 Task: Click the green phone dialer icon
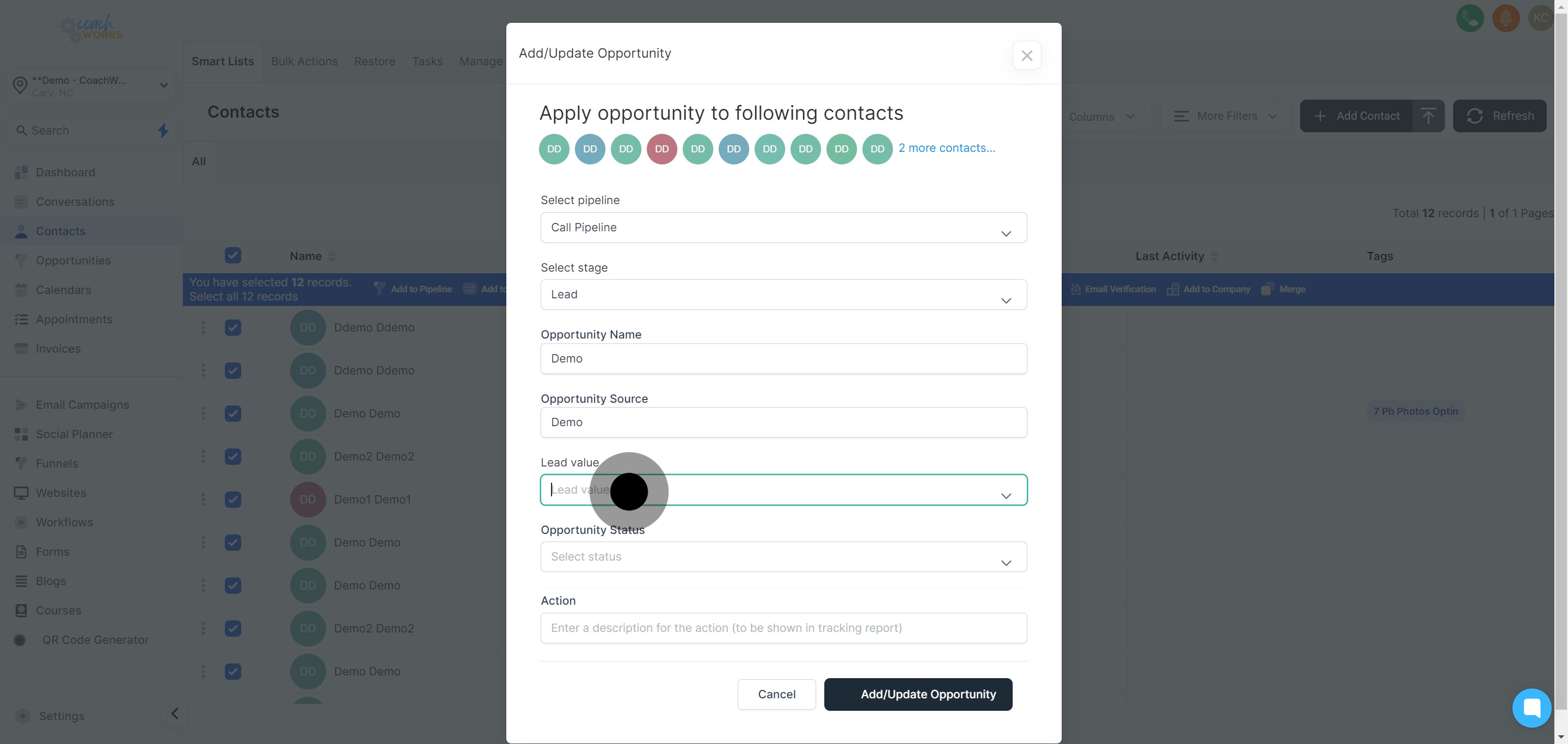coord(1469,19)
